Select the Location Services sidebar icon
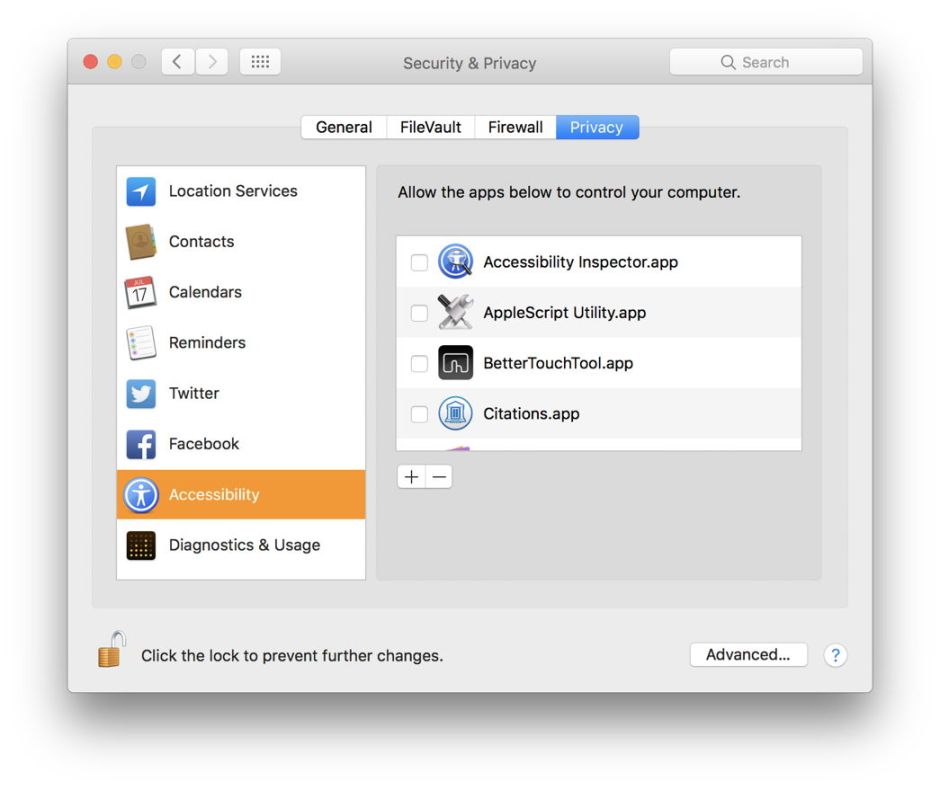Screen dimensions: 940x789 (x=141, y=191)
